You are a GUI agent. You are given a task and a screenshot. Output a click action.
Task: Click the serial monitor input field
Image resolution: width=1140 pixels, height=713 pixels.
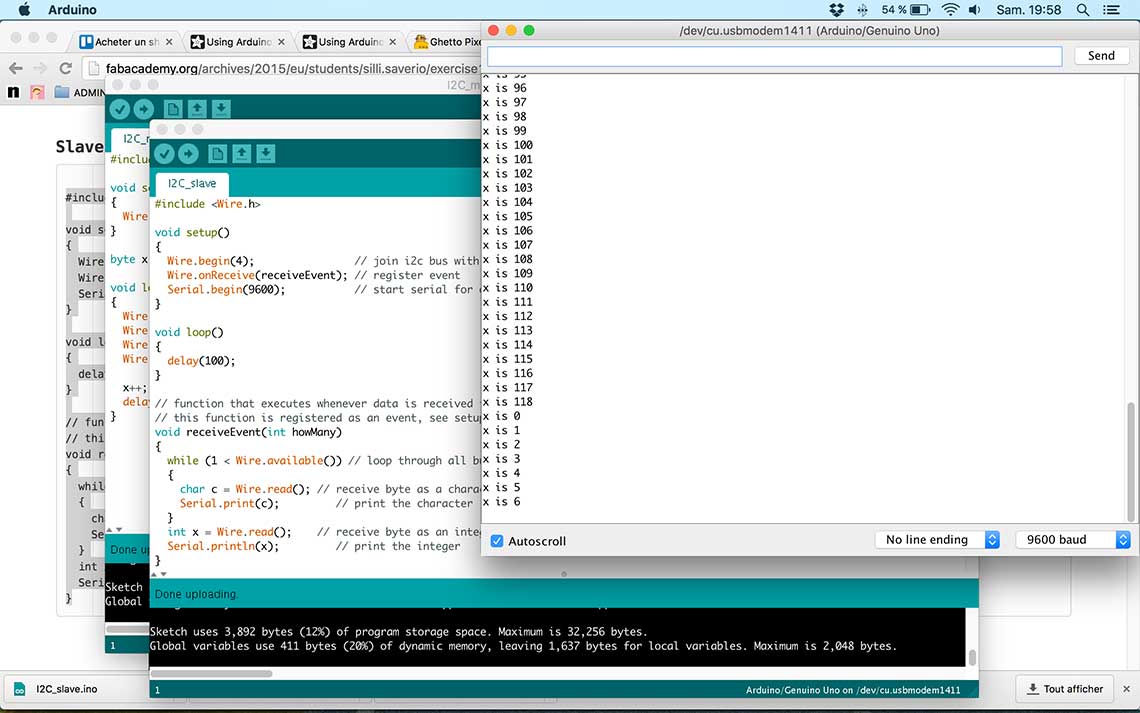pos(774,56)
